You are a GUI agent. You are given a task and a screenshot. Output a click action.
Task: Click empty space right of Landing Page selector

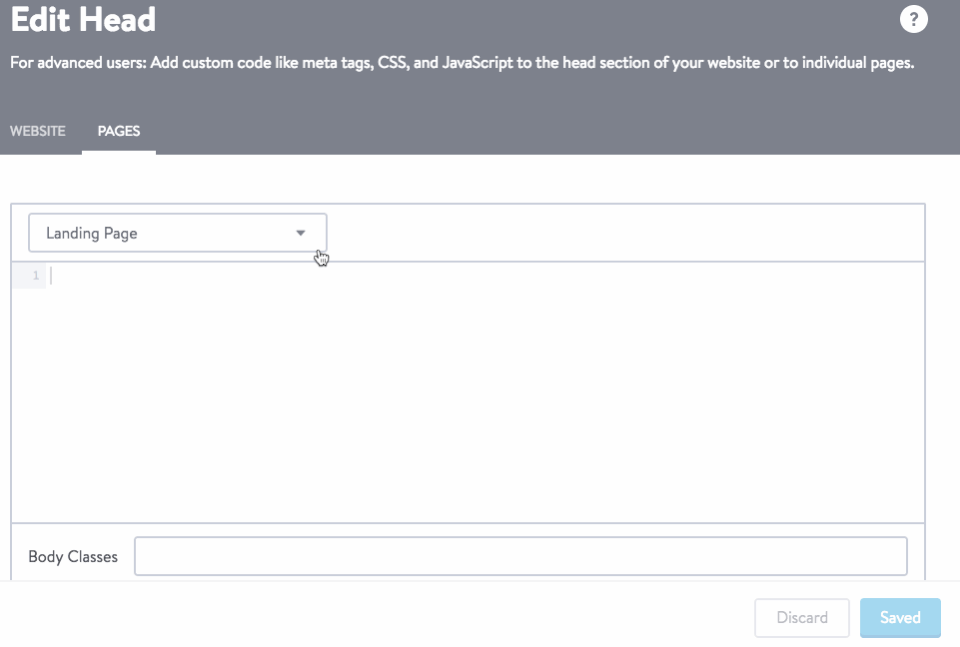(624, 233)
